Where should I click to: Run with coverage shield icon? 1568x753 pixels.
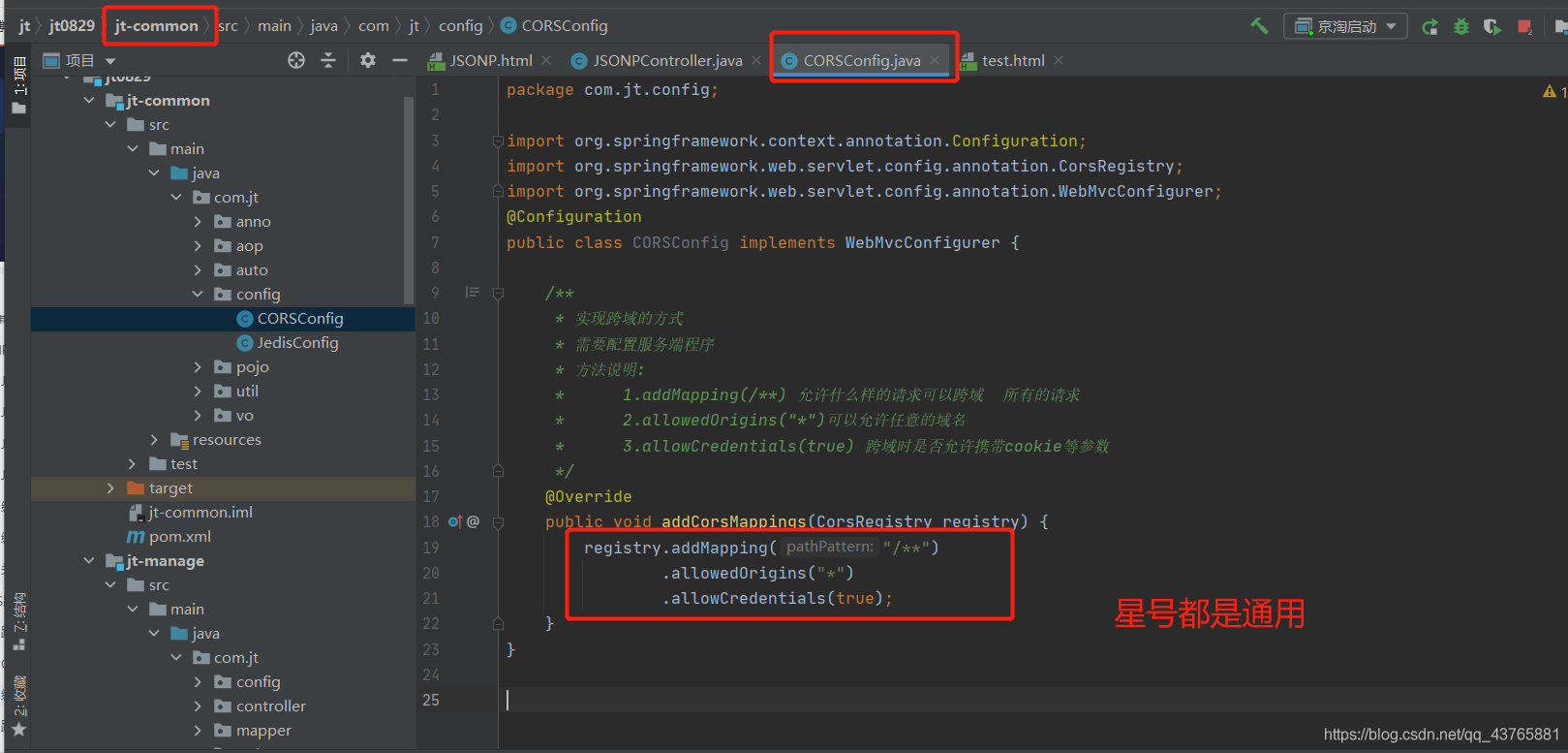click(x=1492, y=26)
